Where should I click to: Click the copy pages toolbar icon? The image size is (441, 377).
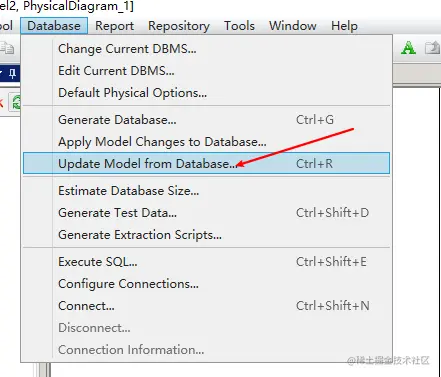[x=7, y=48]
